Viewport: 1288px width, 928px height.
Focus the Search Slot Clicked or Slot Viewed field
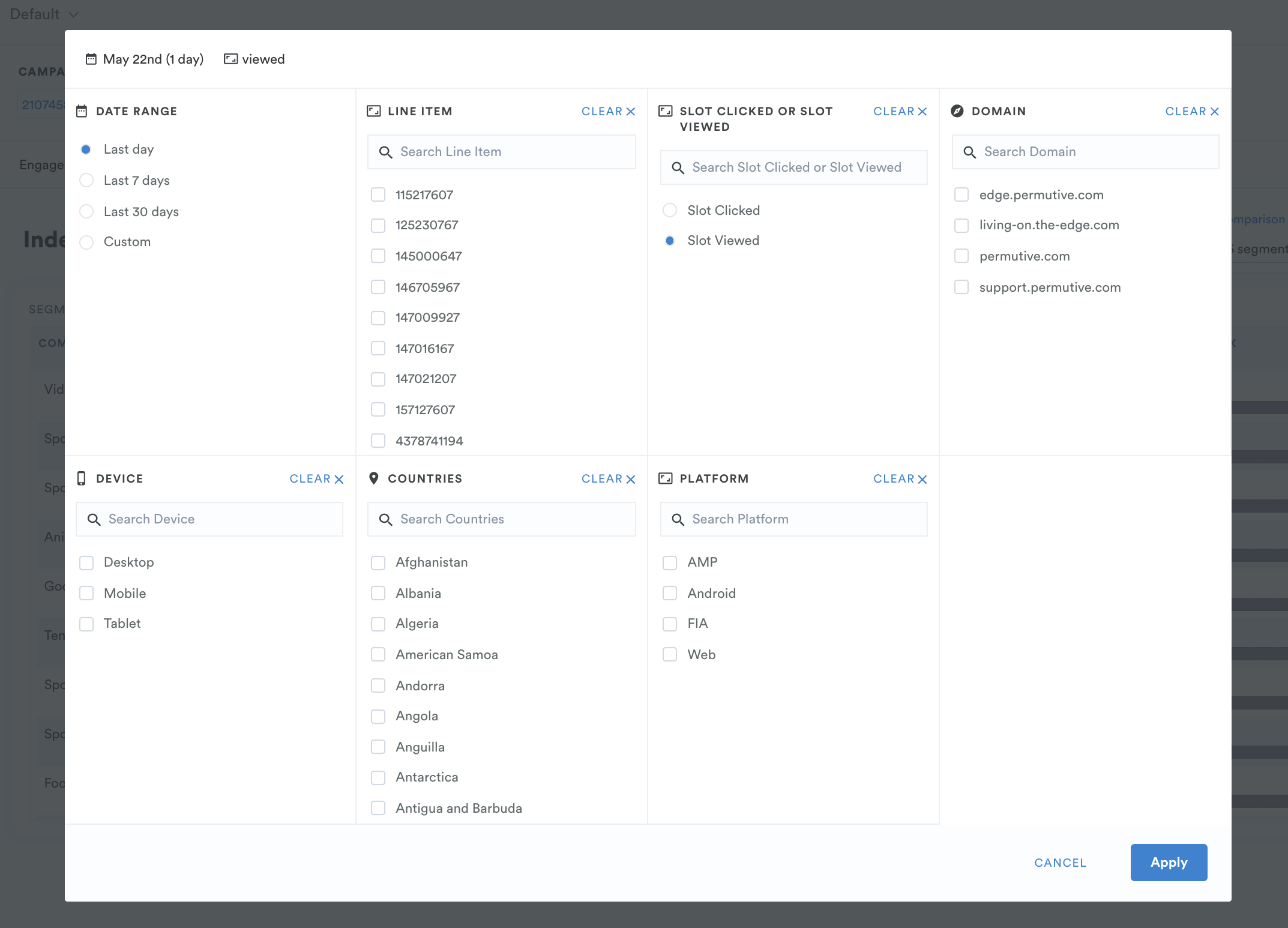pos(793,167)
